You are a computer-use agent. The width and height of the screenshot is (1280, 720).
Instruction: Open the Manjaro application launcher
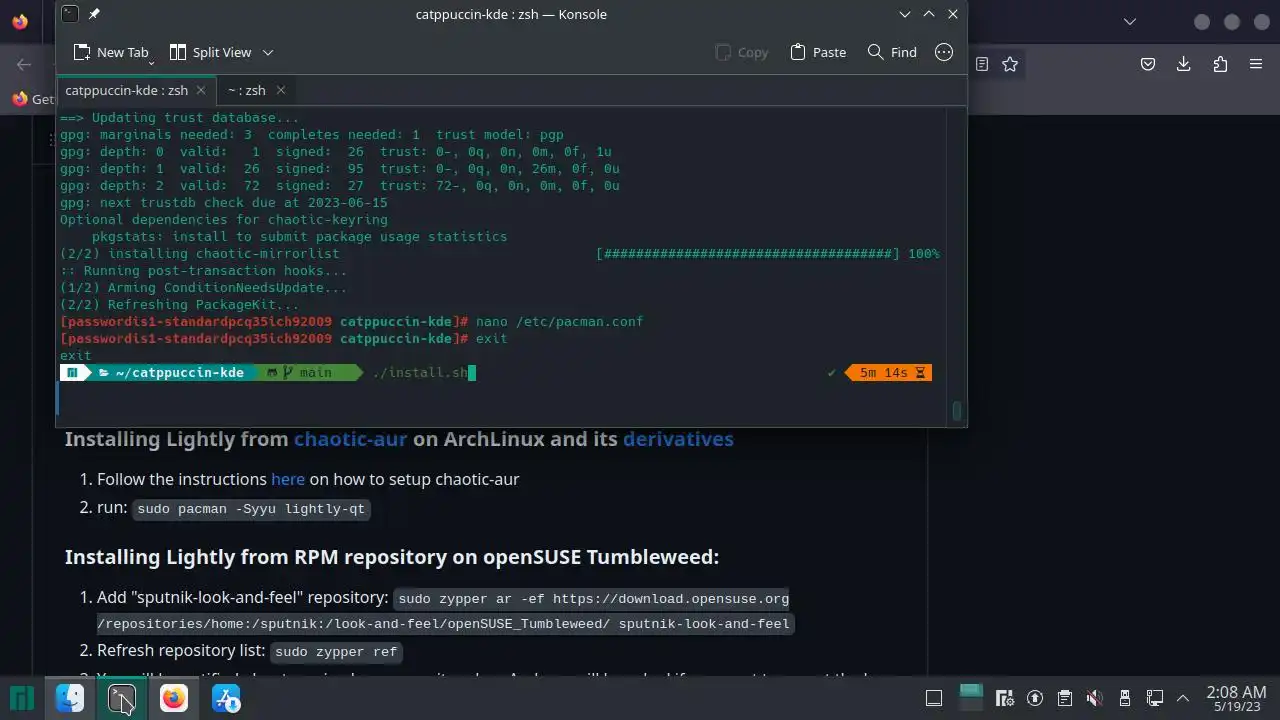pyautogui.click(x=22, y=698)
